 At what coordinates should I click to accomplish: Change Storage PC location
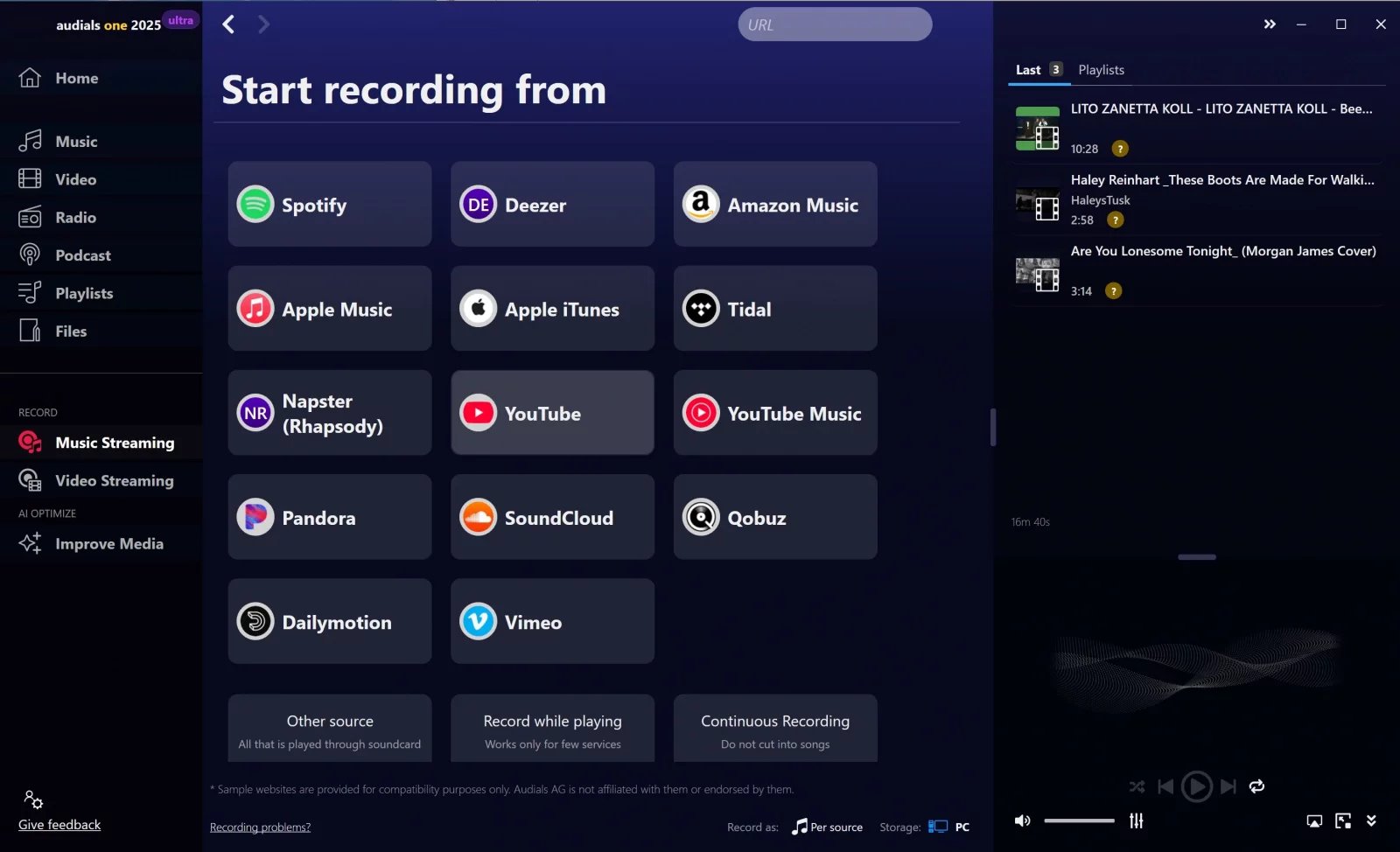pyautogui.click(x=949, y=827)
